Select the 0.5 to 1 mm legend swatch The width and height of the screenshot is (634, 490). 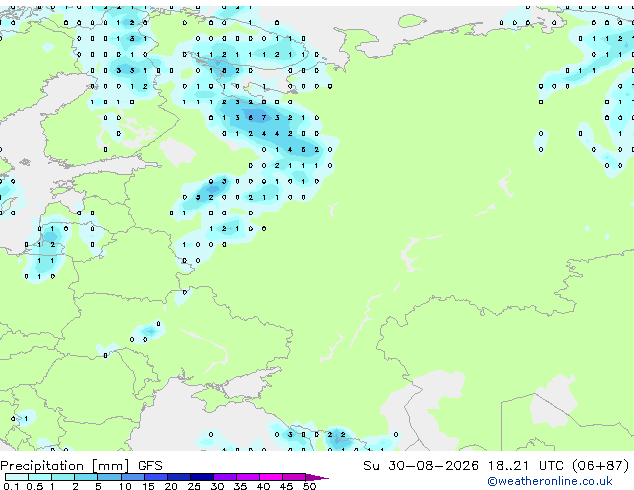(40, 477)
